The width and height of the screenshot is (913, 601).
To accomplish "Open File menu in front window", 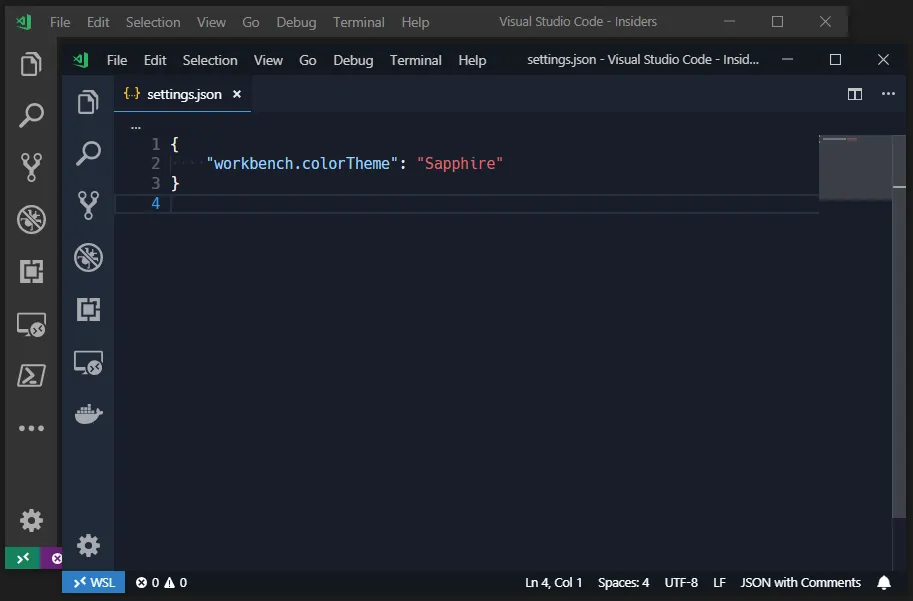I will pos(117,60).
